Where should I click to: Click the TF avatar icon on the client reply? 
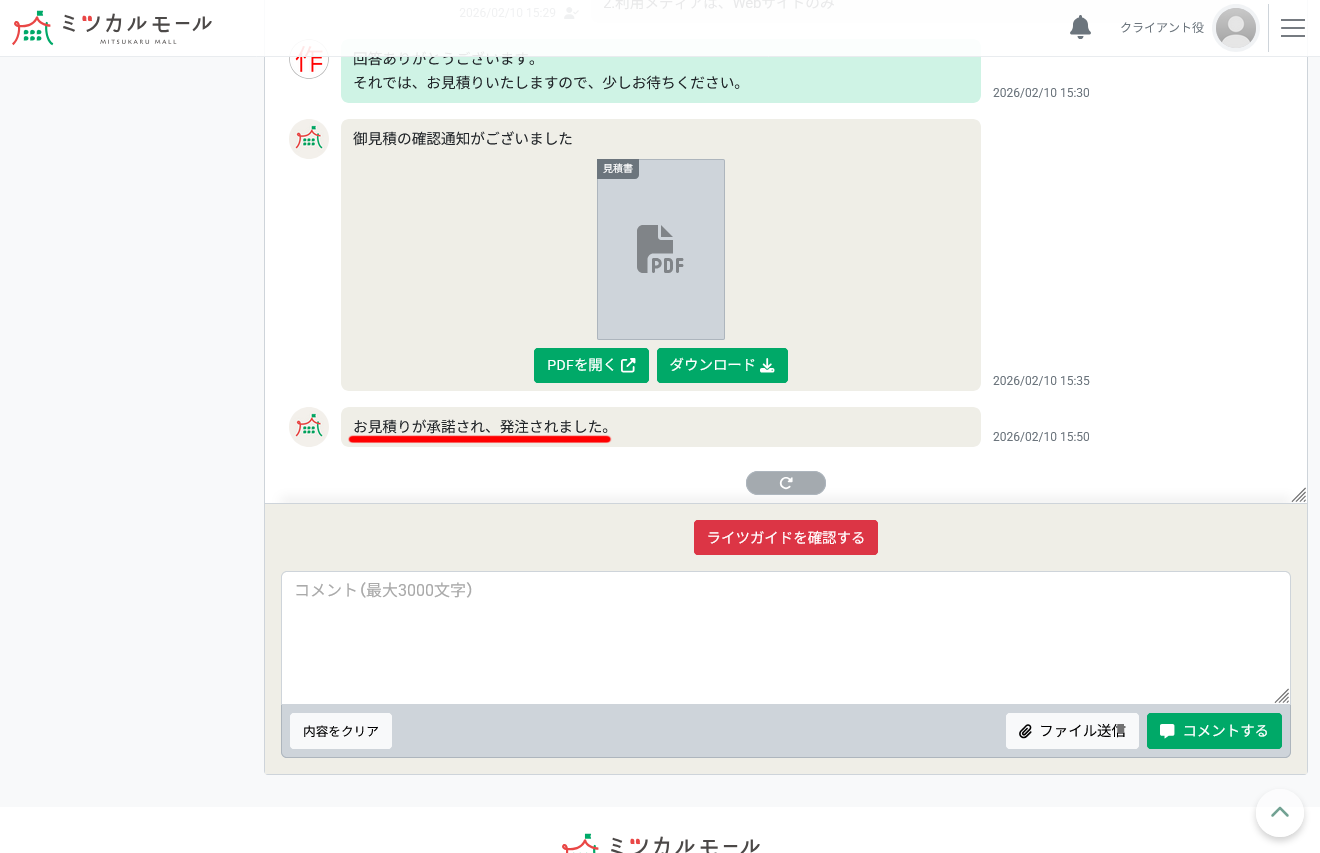pos(309,59)
